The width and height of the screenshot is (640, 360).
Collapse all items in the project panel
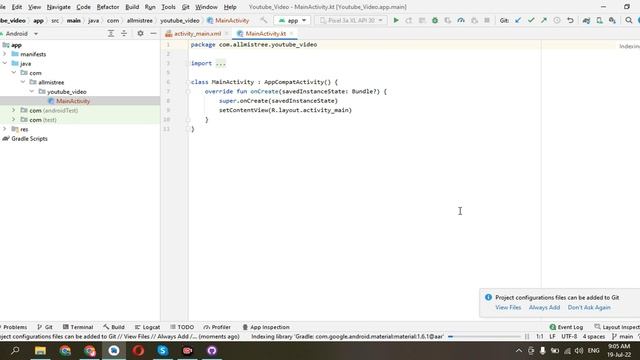(x=124, y=33)
